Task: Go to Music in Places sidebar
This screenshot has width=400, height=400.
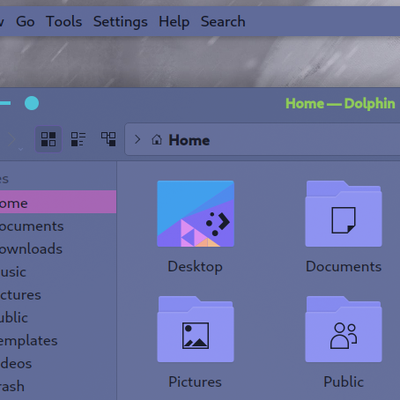Action: [x=58, y=272]
